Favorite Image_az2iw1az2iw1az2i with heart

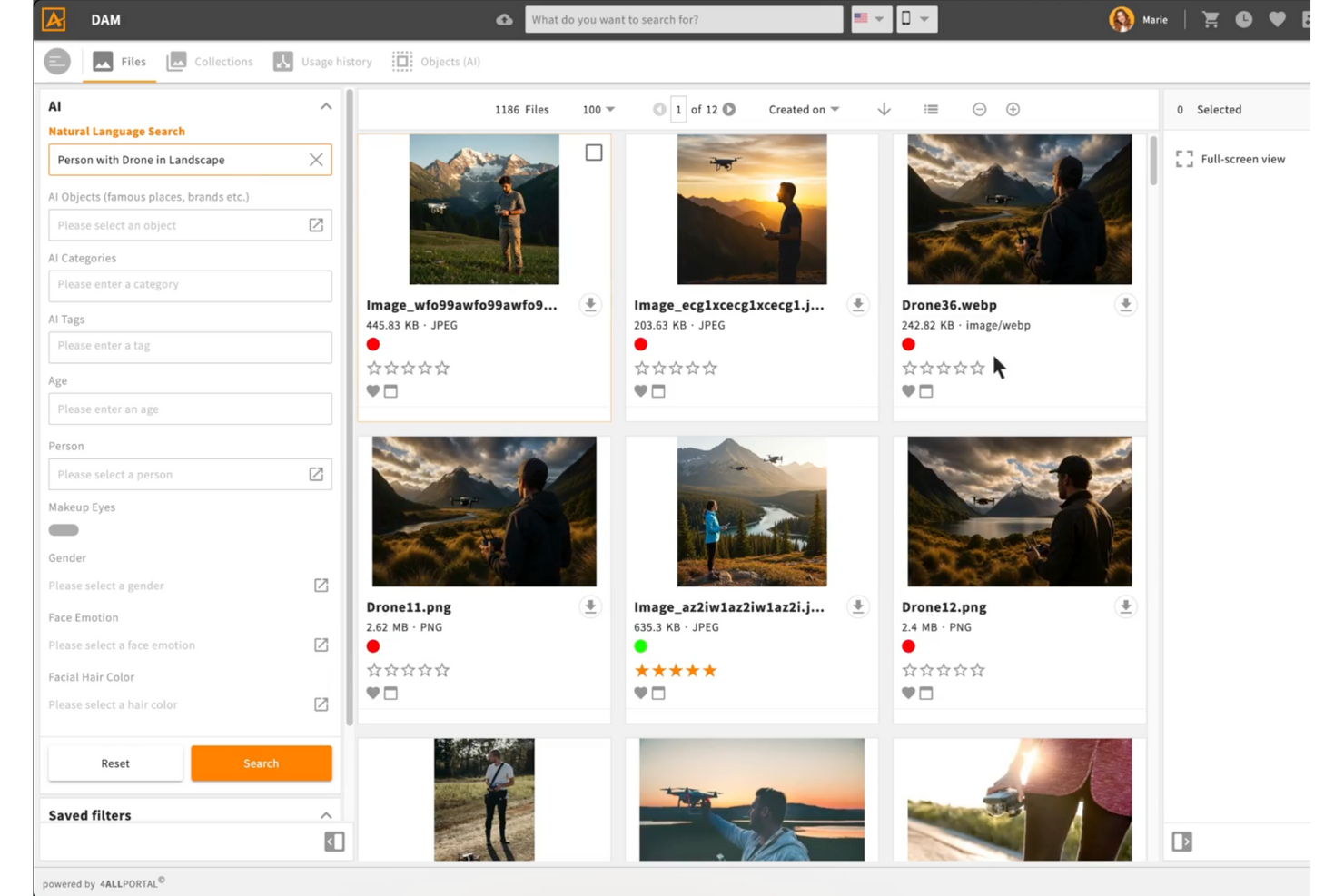click(641, 694)
